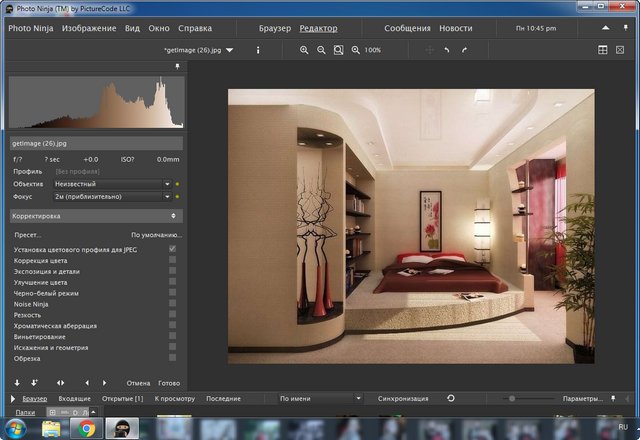The height and width of the screenshot is (440, 640).
Task: Open the По имени sort dropdown
Action: (319, 398)
